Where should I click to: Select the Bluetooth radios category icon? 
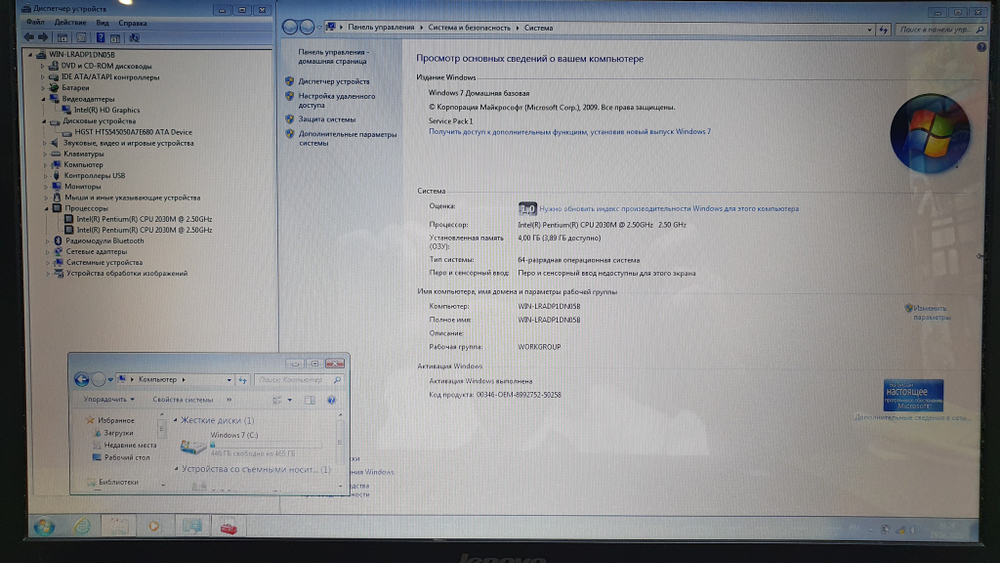coord(57,241)
